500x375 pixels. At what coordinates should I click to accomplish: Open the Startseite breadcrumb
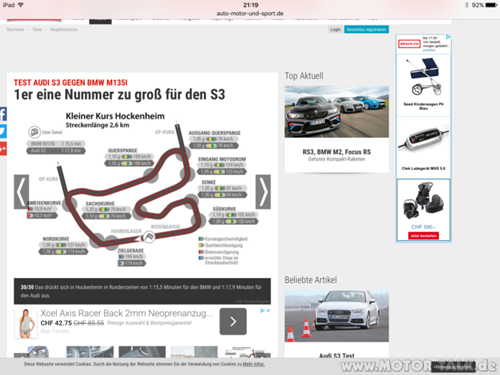[15, 29]
